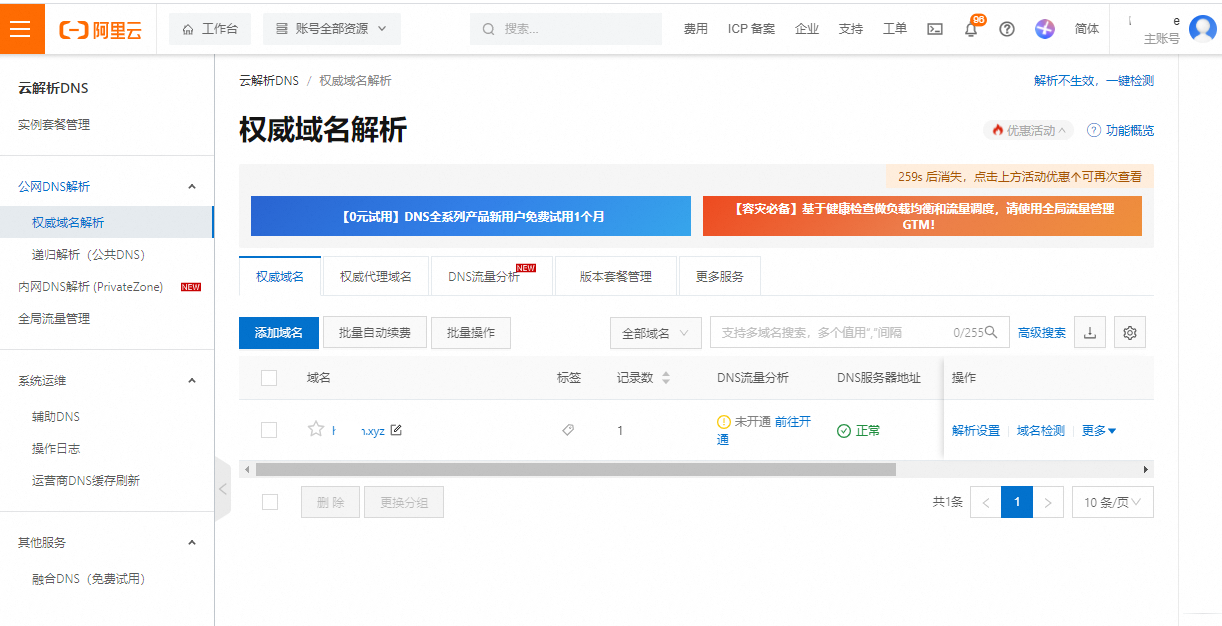Edit the .xyz domain remark pencil icon
The width and height of the screenshot is (1222, 626).
click(x=396, y=430)
